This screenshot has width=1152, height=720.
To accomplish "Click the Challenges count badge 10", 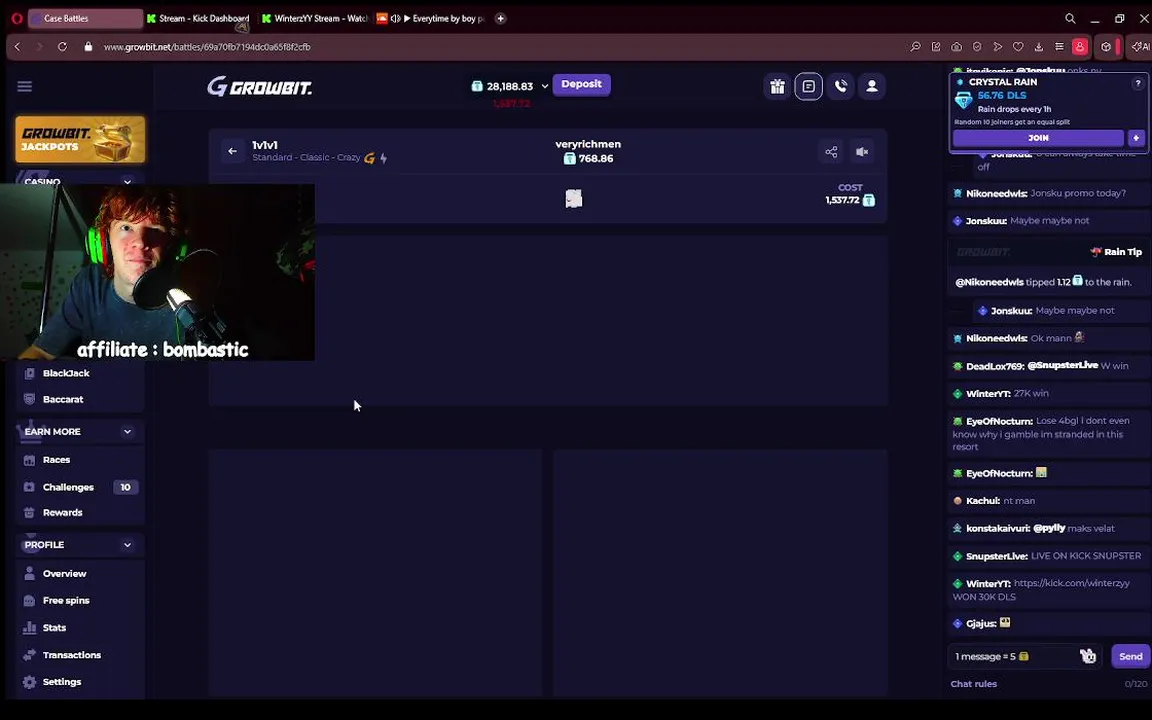I will [x=125, y=487].
